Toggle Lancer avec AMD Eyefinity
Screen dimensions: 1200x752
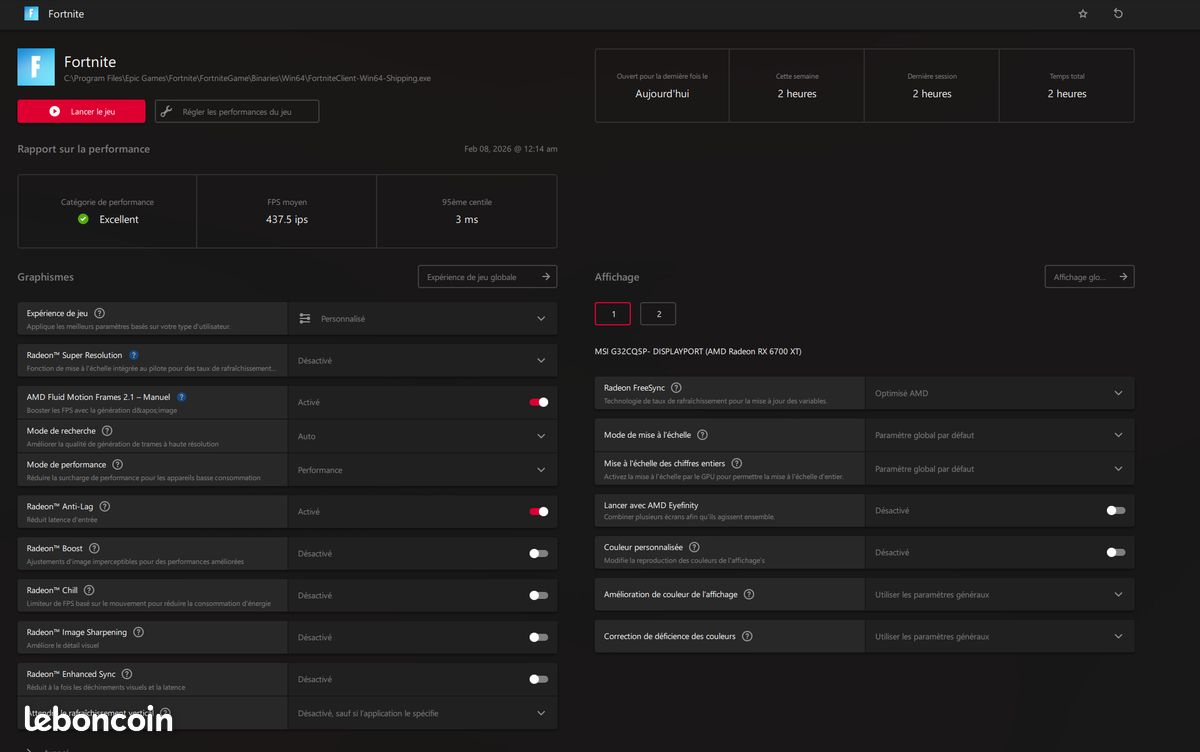tap(1116, 510)
